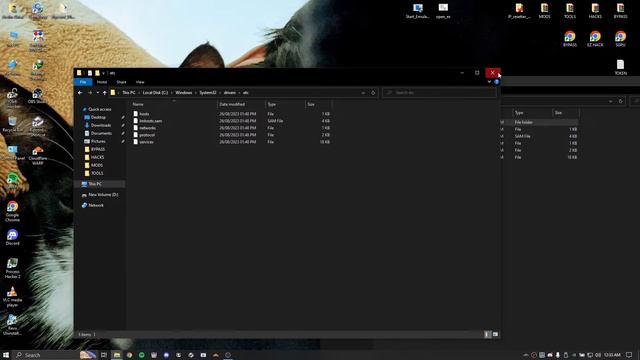Open Quick access in navigation pane

[x=100, y=109]
